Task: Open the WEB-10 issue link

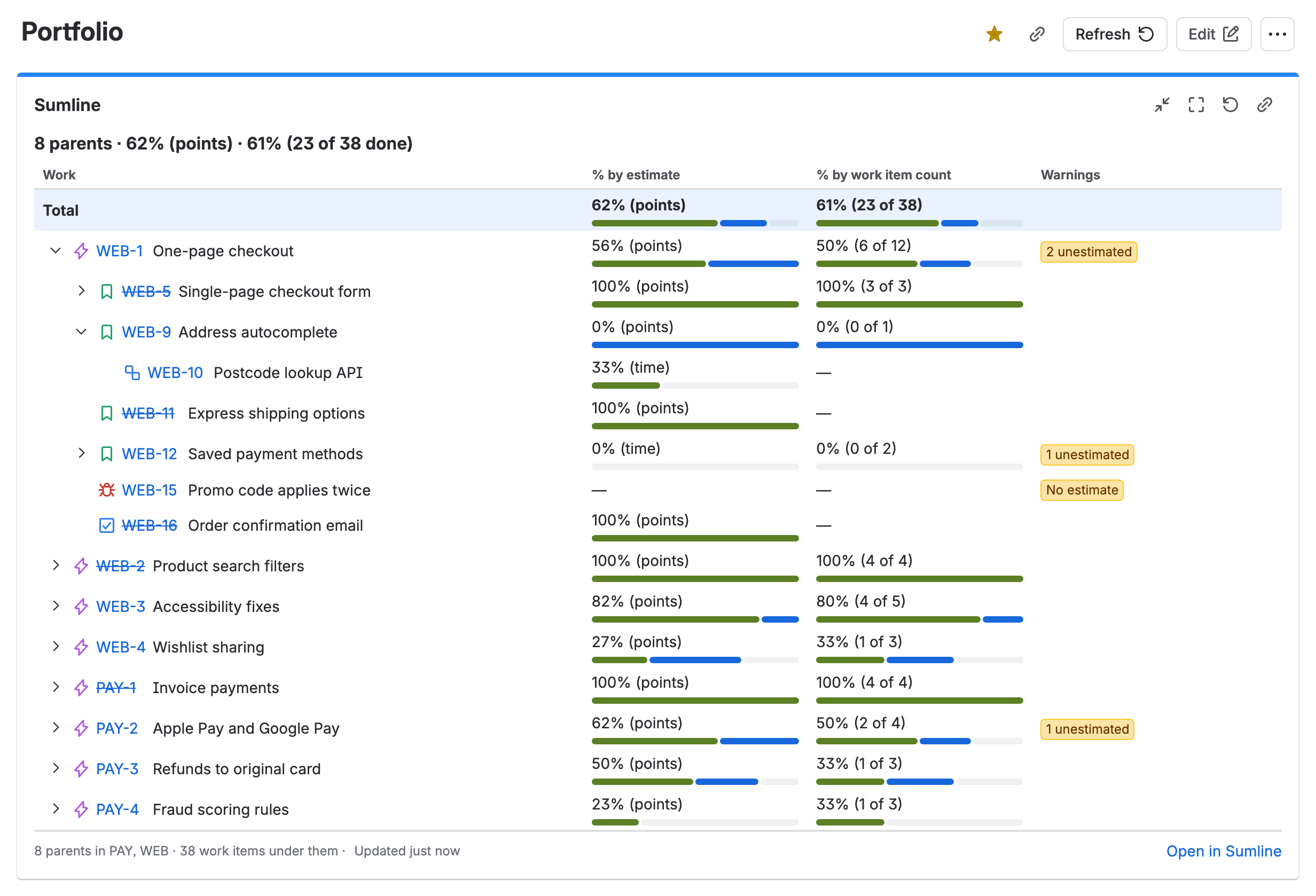Action: (x=175, y=373)
